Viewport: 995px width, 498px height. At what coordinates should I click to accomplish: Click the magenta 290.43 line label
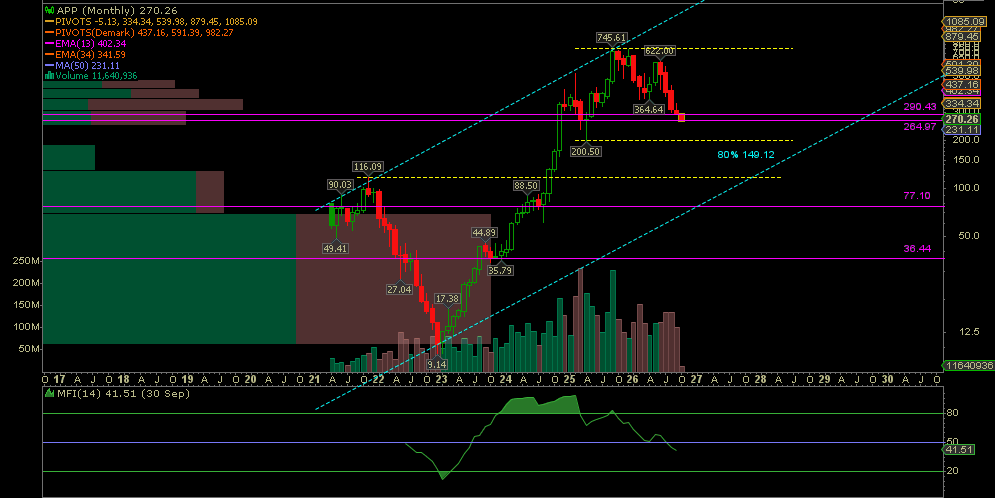tap(920, 107)
